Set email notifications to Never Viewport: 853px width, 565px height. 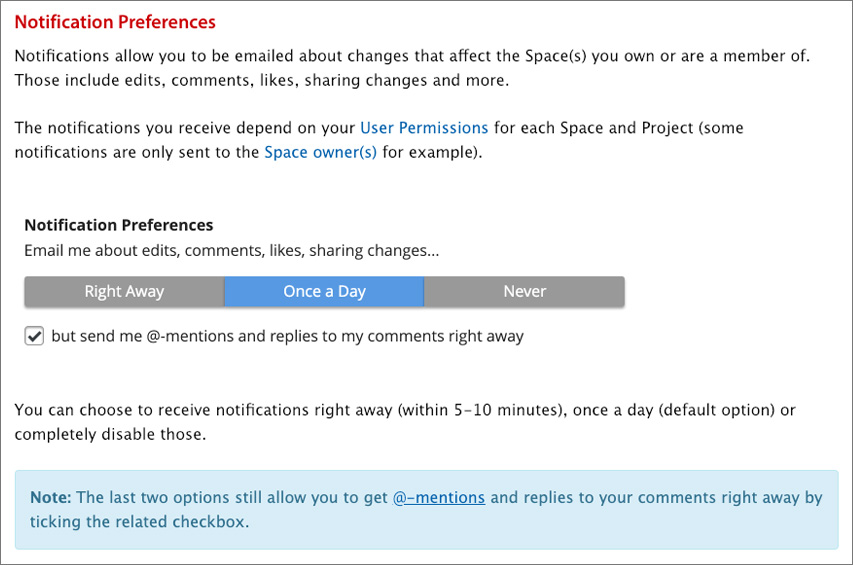tap(524, 292)
